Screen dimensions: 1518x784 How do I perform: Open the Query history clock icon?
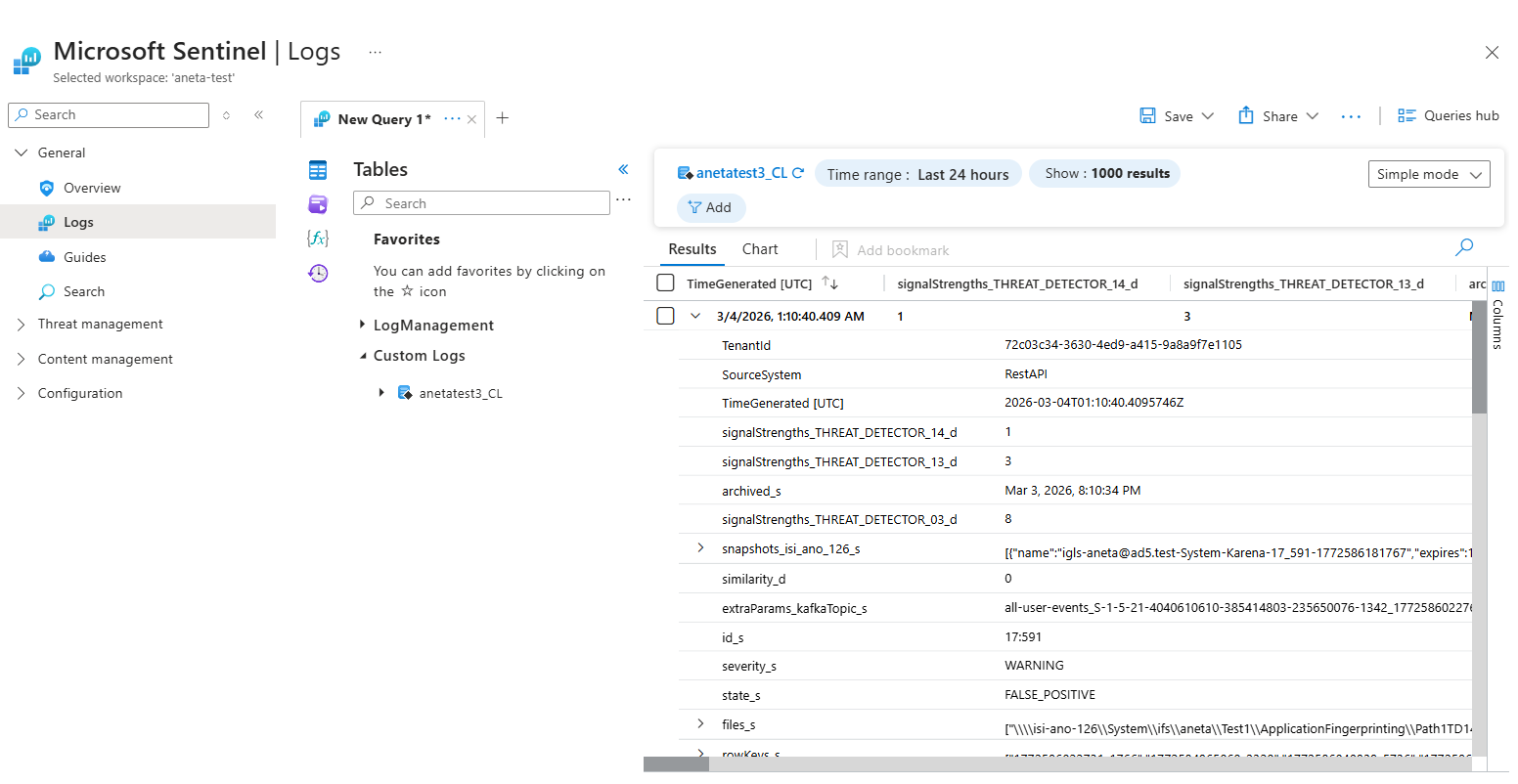tap(318, 274)
